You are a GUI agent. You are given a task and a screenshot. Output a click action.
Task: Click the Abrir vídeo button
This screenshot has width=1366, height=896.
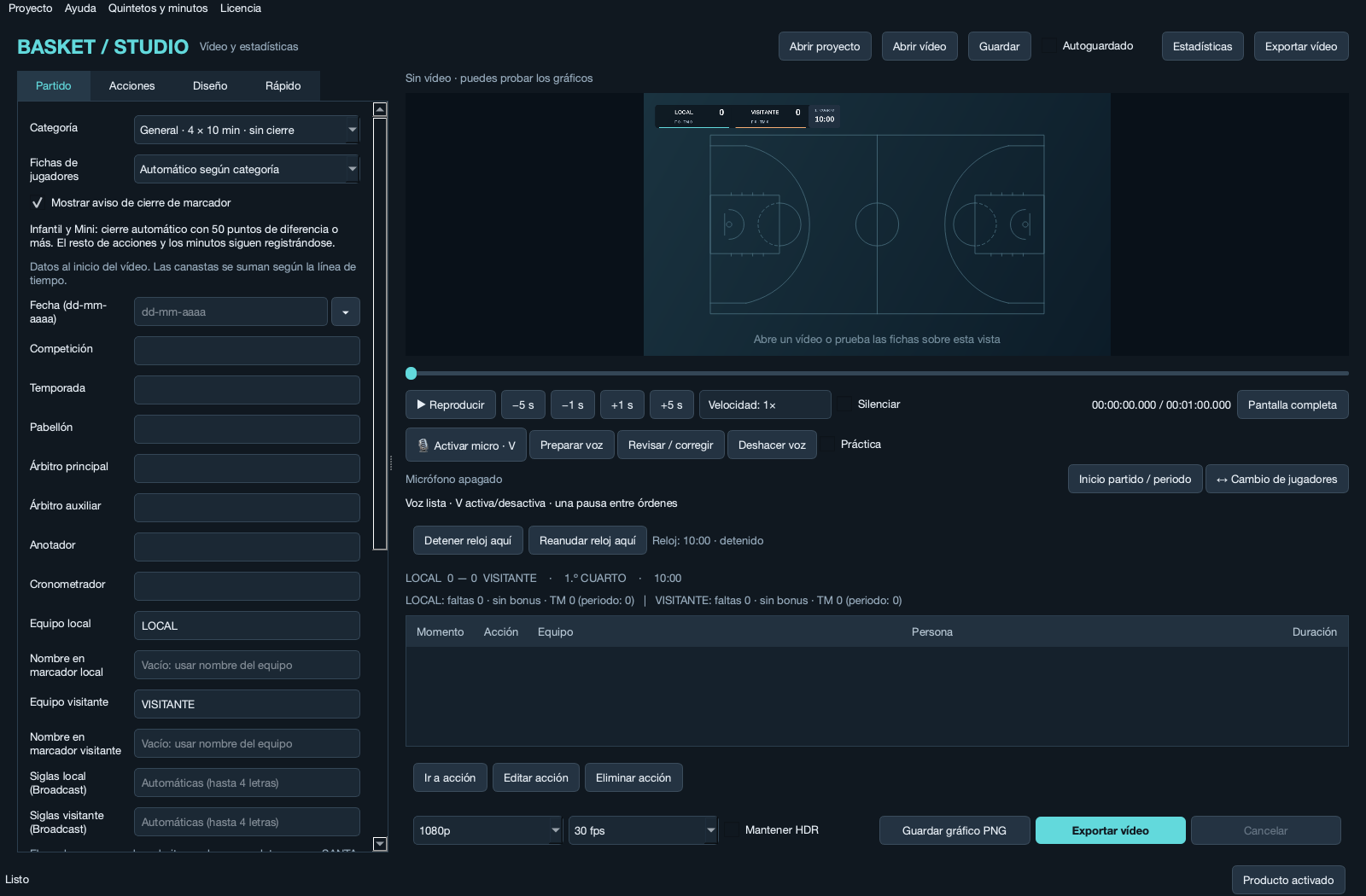(919, 46)
